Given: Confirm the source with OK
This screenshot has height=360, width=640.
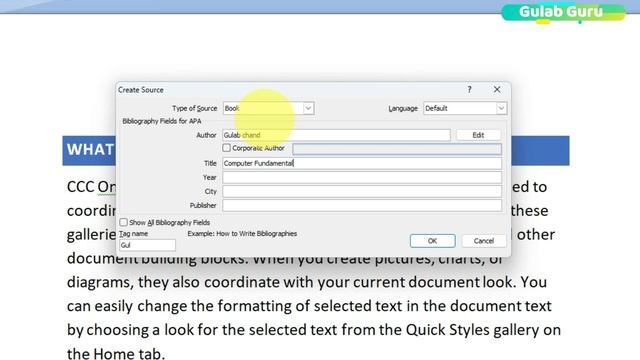Looking at the screenshot, I should (x=433, y=241).
